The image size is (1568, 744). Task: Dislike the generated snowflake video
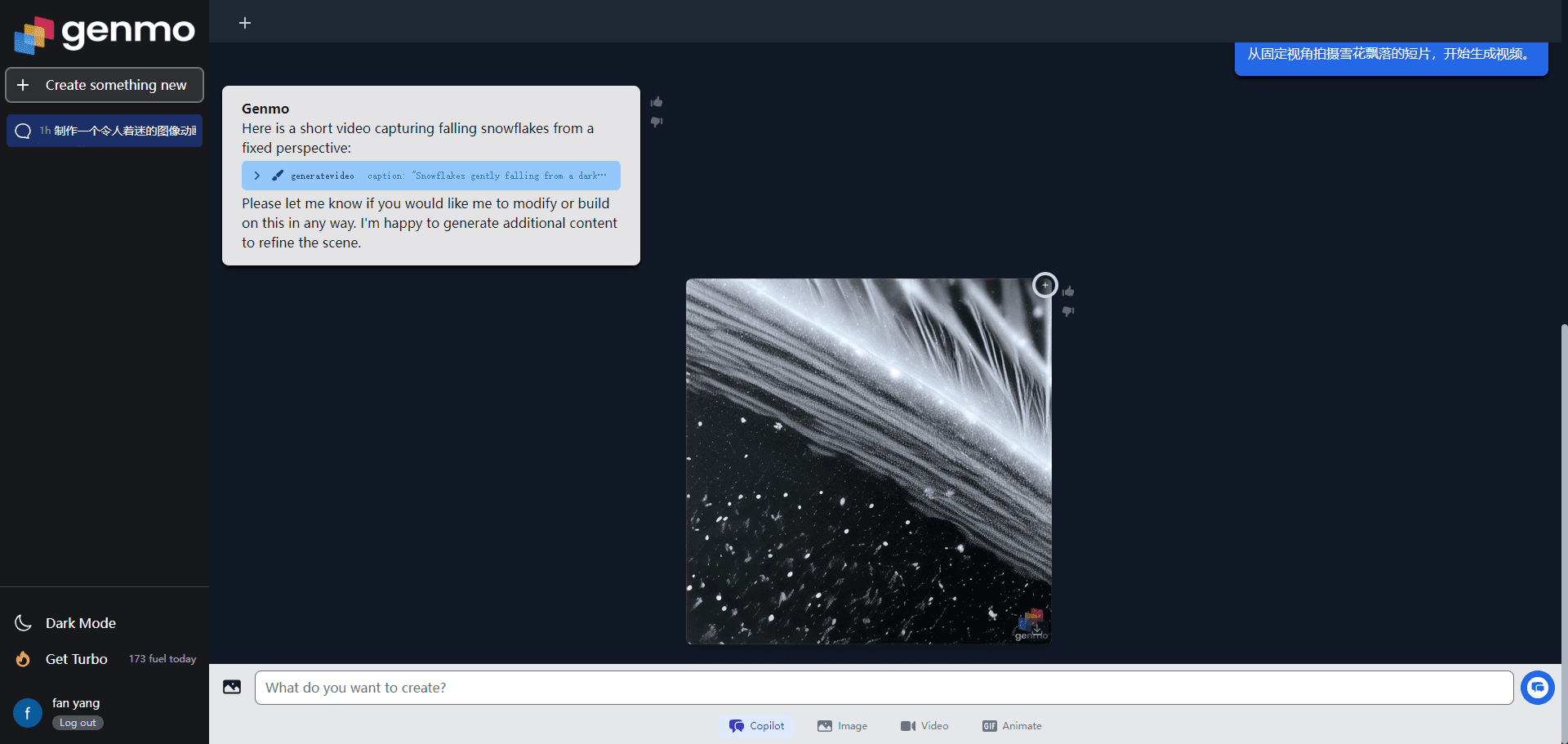pyautogui.click(x=1068, y=311)
